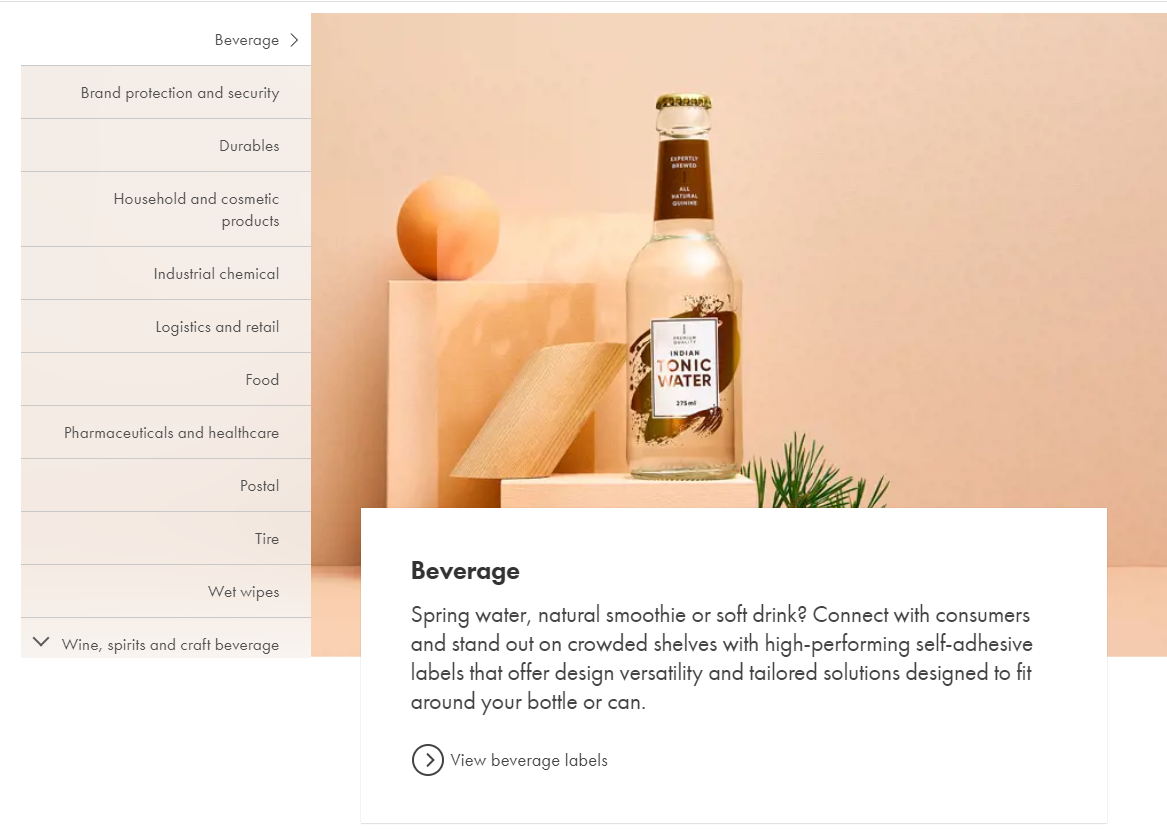Screen dimensions: 1167x833
Task: Expand the list with the down chevron
Action: pos(42,642)
